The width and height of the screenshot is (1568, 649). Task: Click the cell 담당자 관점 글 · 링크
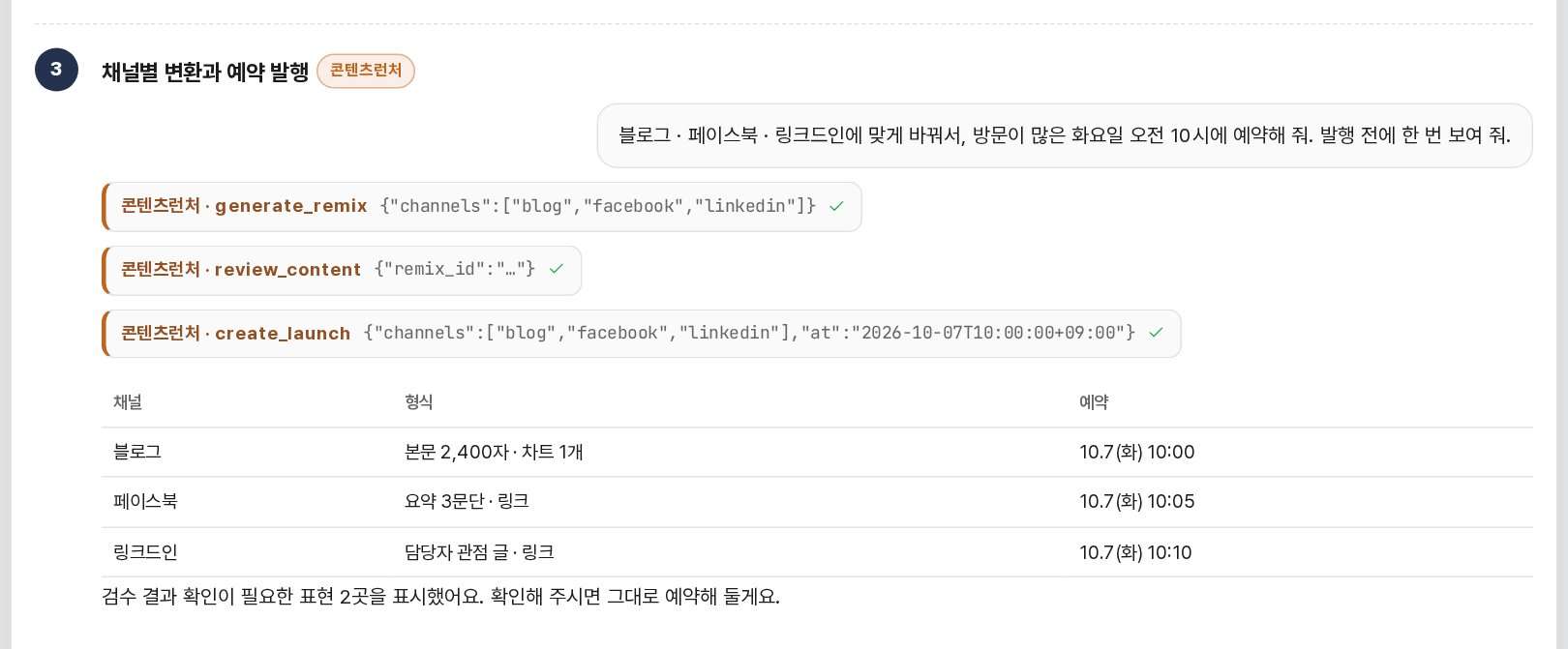click(x=479, y=552)
